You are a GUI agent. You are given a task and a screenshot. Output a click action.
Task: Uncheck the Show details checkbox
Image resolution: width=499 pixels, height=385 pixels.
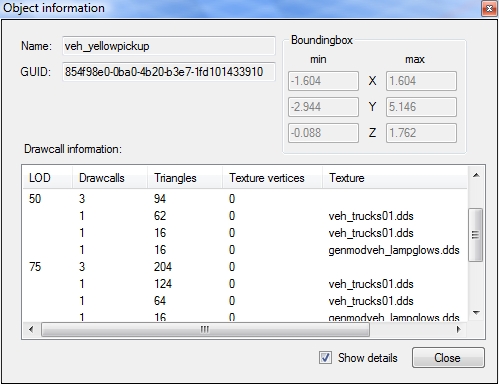(325, 358)
